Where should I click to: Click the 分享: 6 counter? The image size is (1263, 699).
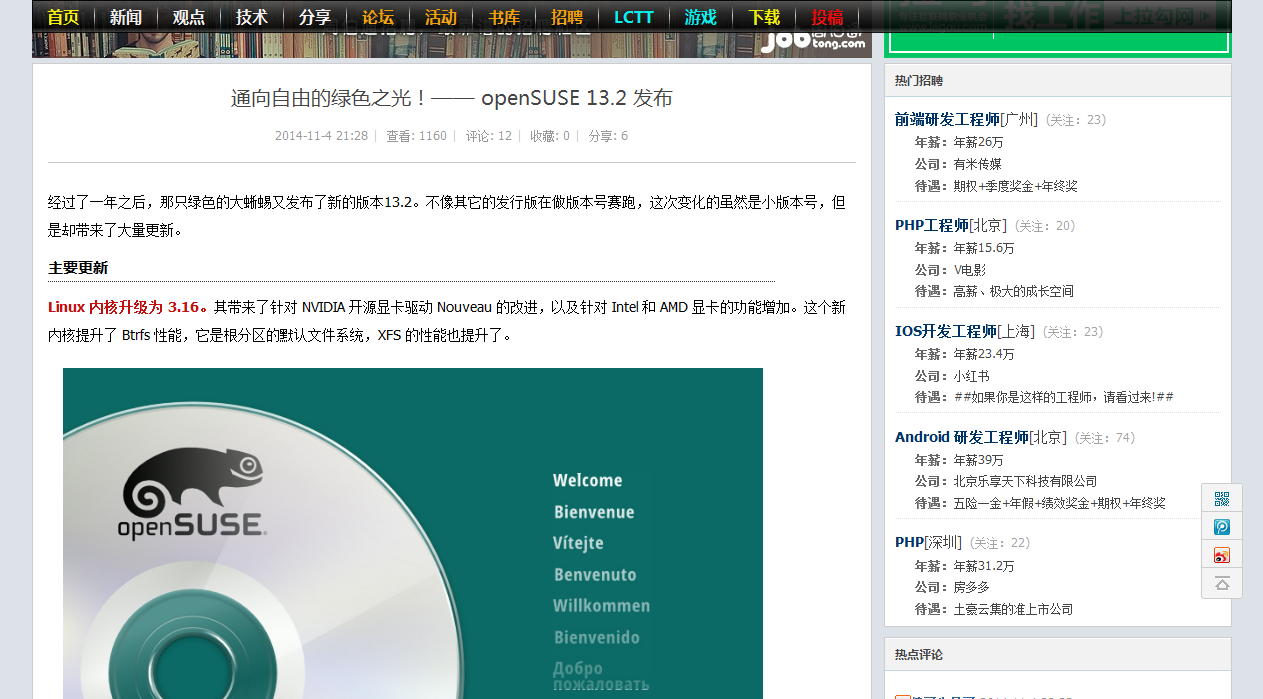point(608,136)
